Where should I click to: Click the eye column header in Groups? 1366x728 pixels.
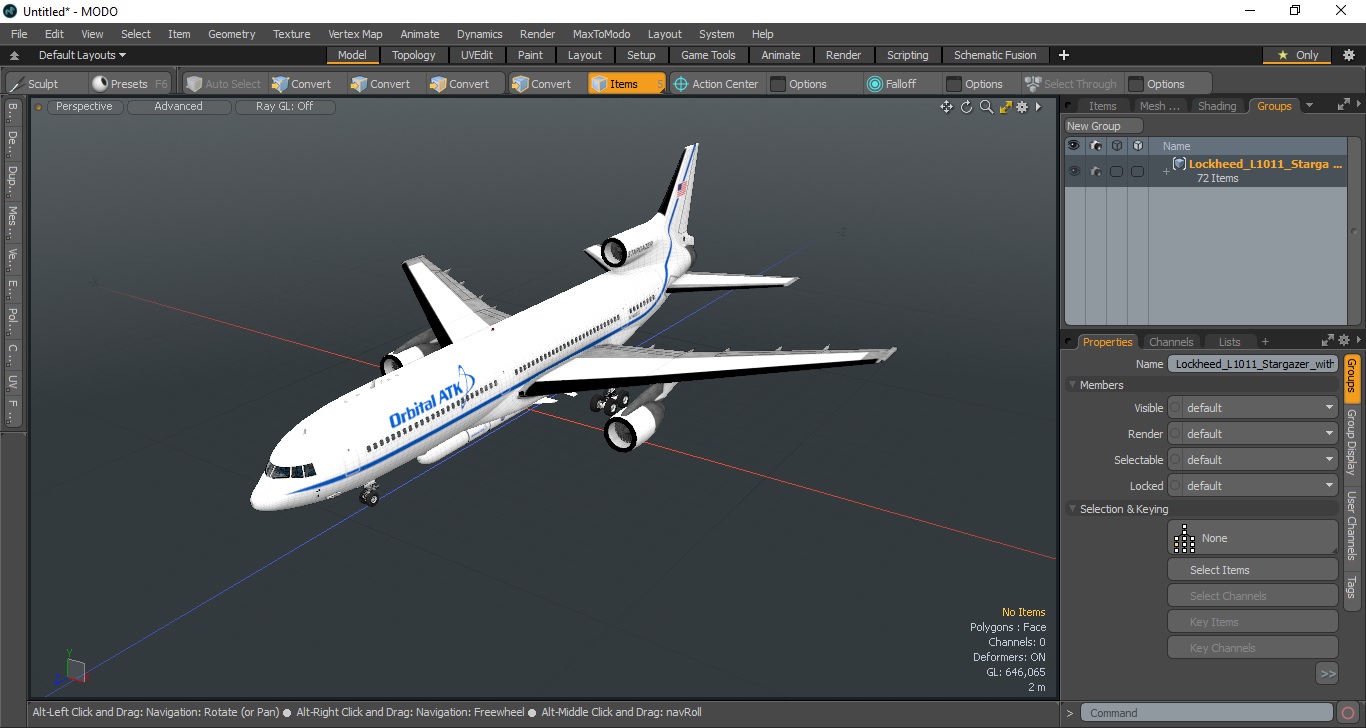[x=1073, y=146]
